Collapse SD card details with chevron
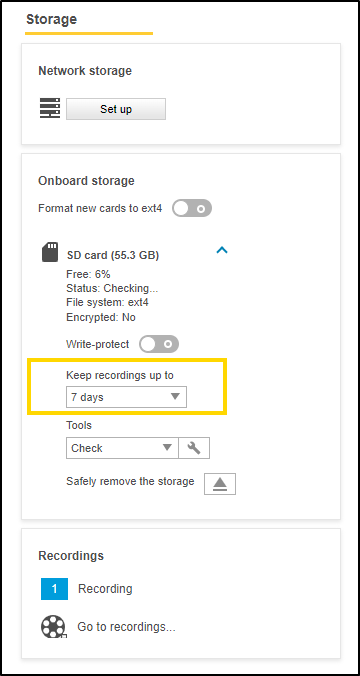Viewport: 360px width, 676px height. [x=222, y=250]
